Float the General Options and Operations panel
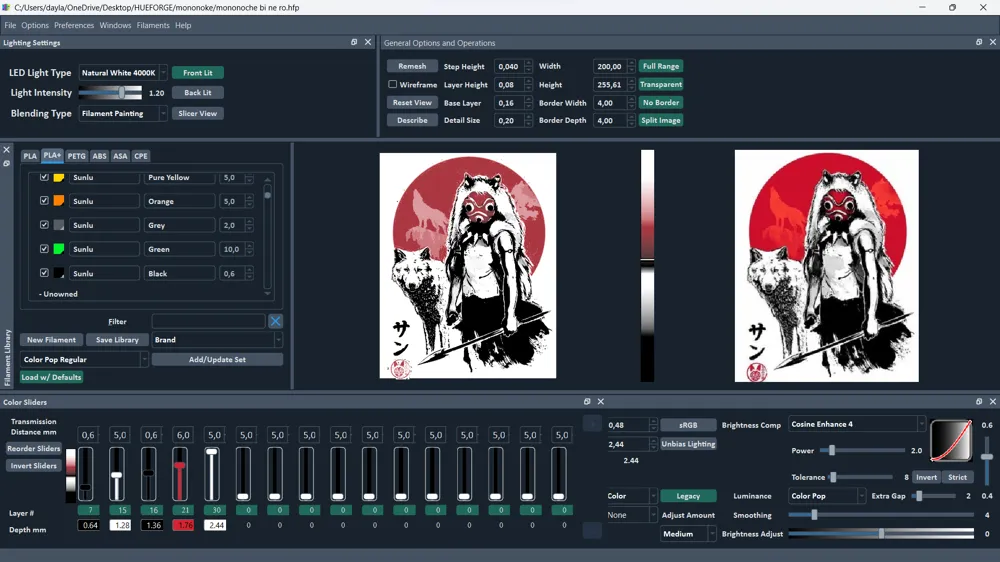The width and height of the screenshot is (1000, 562). click(x=979, y=42)
